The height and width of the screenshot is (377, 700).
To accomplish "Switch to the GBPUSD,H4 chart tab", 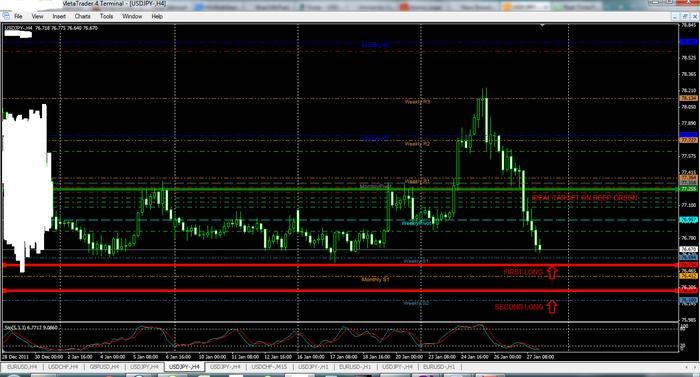I will (x=104, y=367).
